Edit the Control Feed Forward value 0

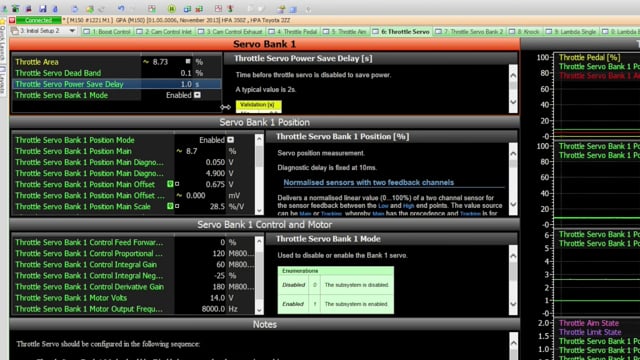(222, 242)
